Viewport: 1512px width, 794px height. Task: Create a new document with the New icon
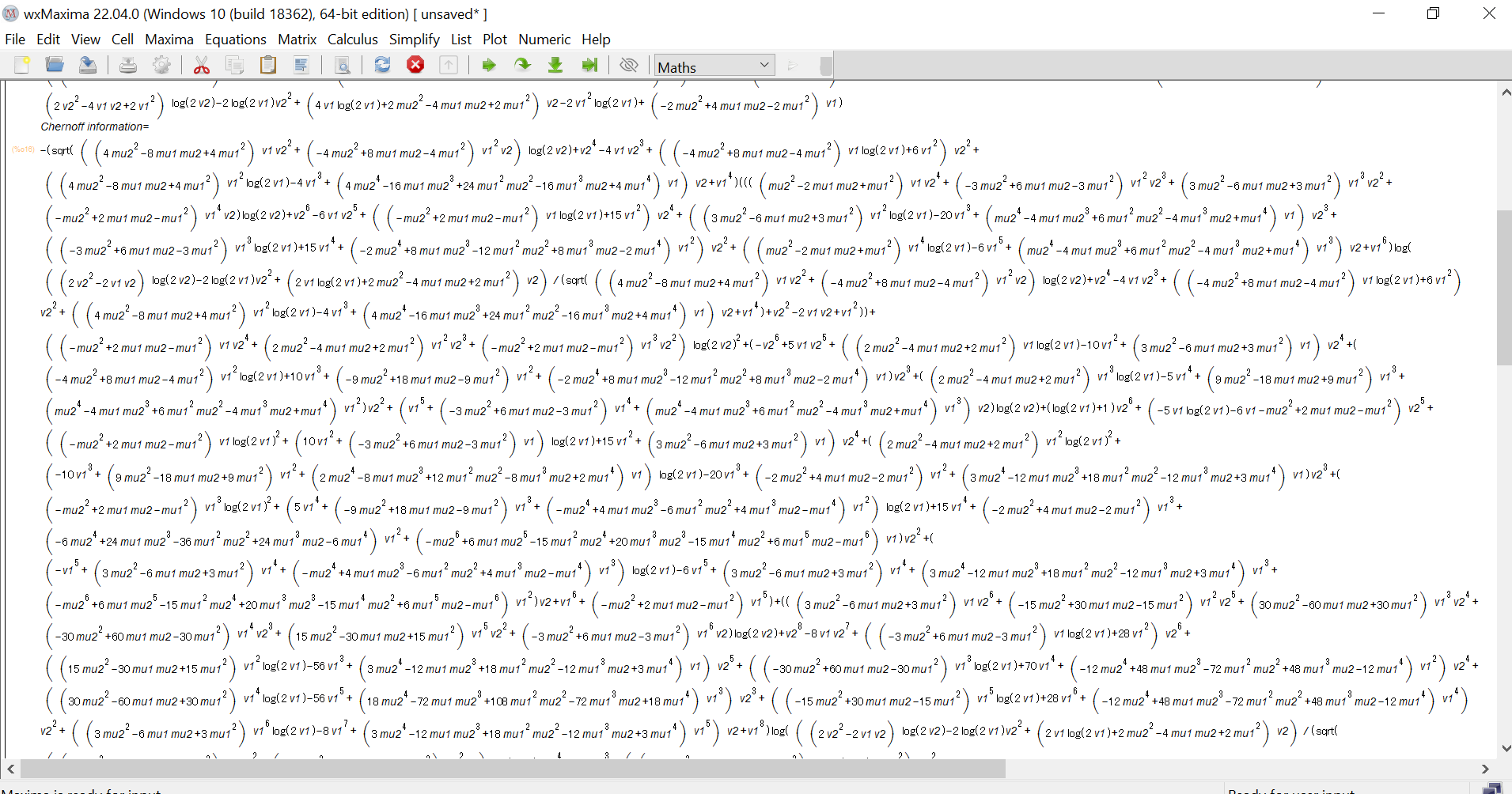[x=22, y=65]
